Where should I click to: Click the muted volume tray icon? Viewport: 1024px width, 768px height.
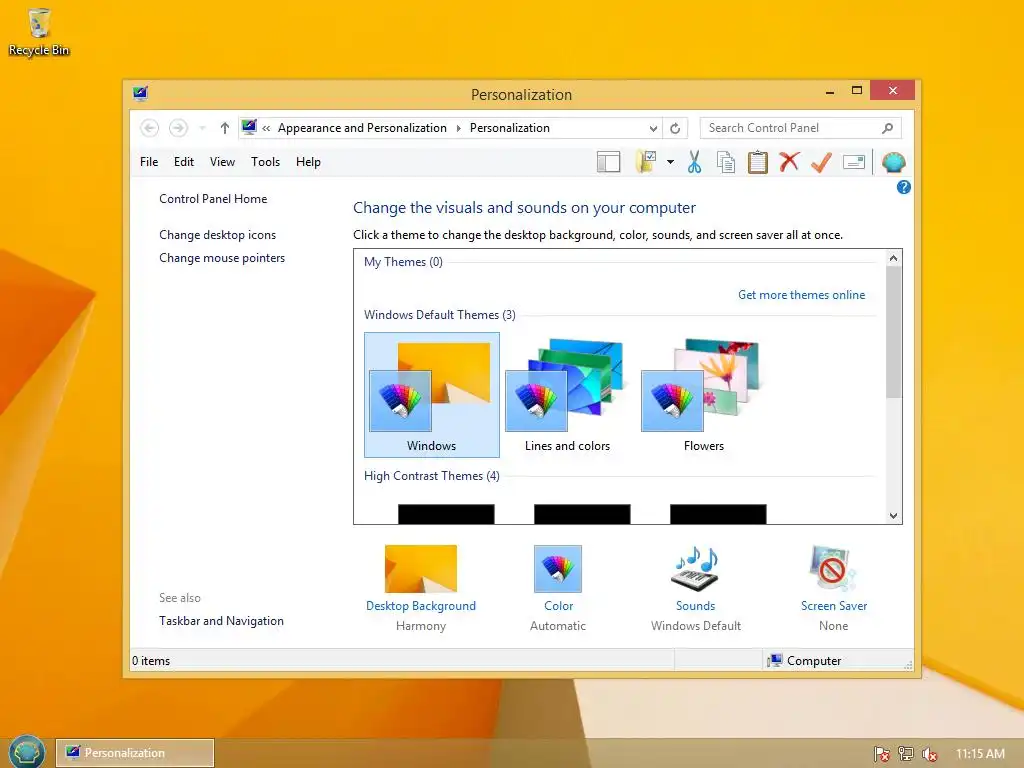pyautogui.click(x=929, y=754)
